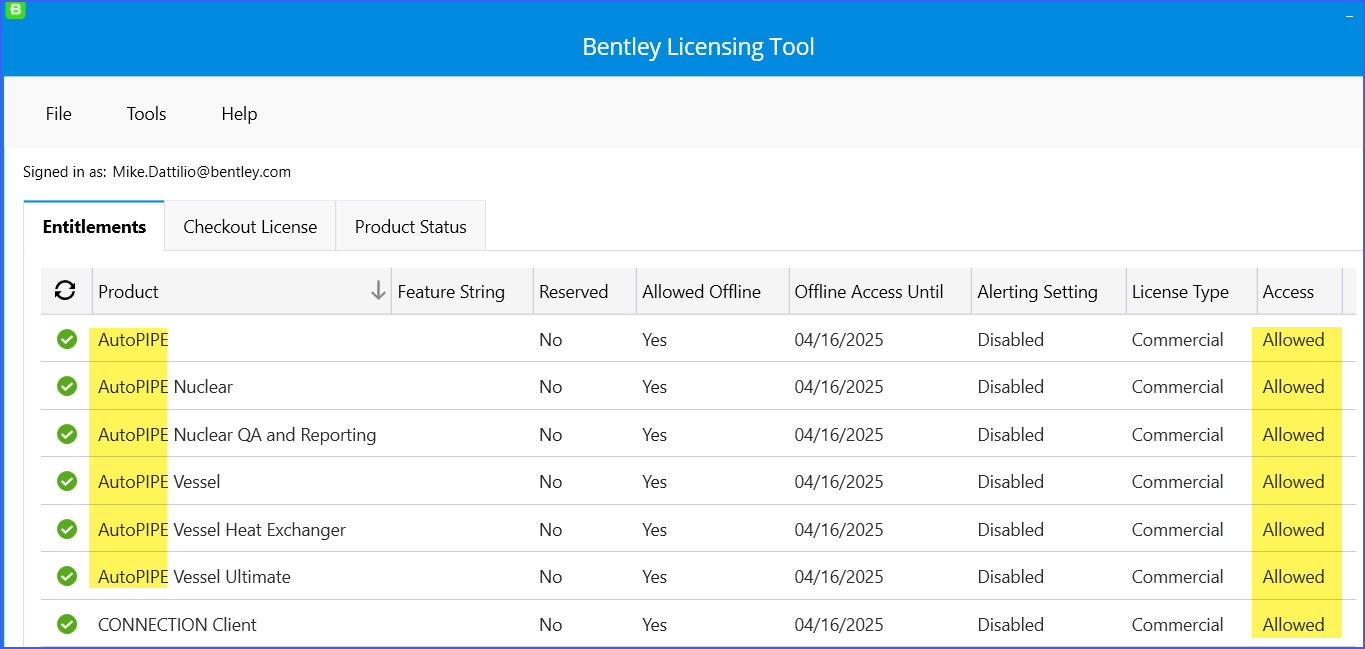This screenshot has width=1365, height=649.
Task: Click the sort arrow in Product column
Action: pyautogui.click(x=378, y=291)
